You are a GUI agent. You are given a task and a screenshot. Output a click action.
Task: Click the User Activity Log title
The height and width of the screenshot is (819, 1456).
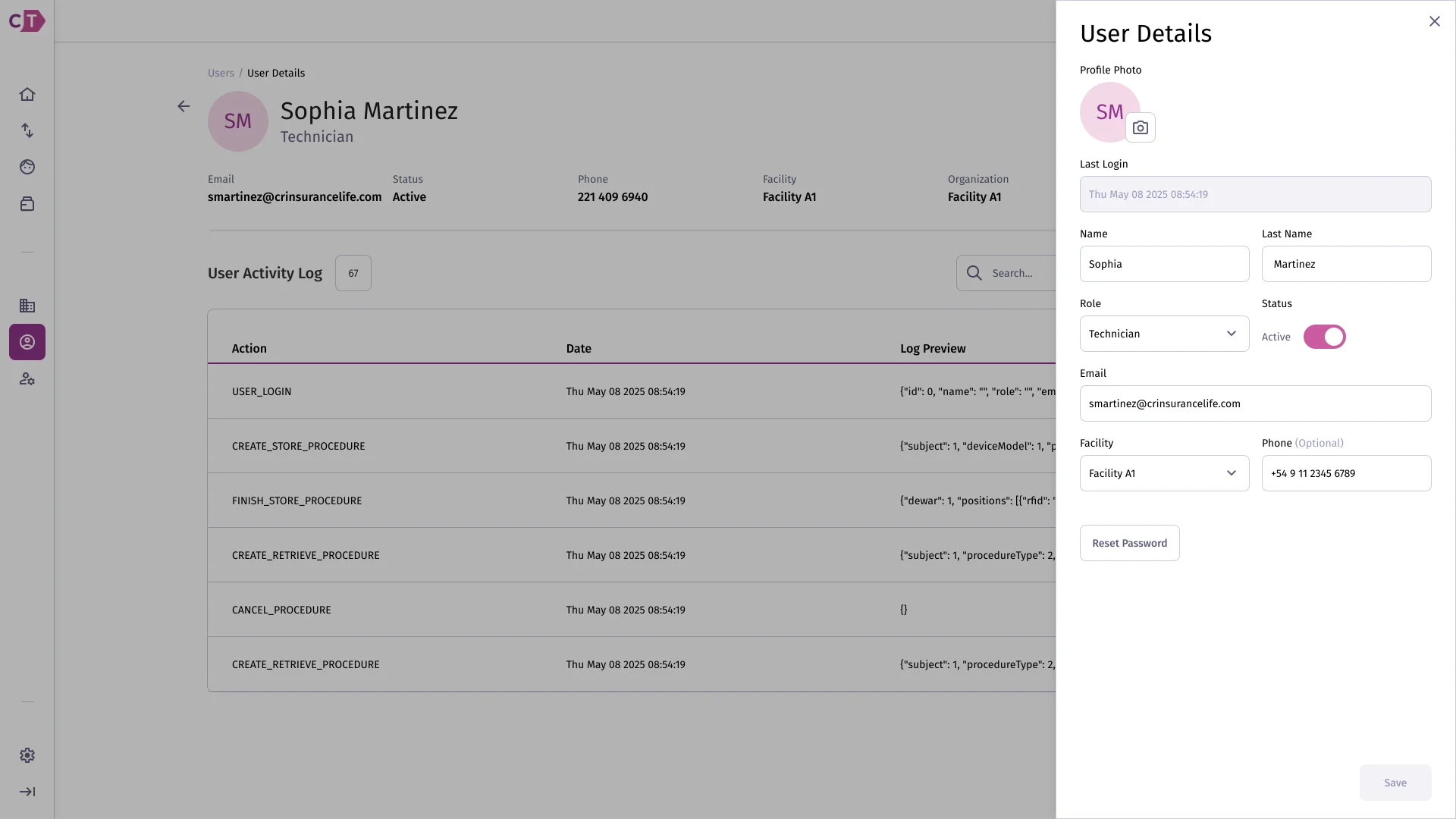[x=265, y=273]
